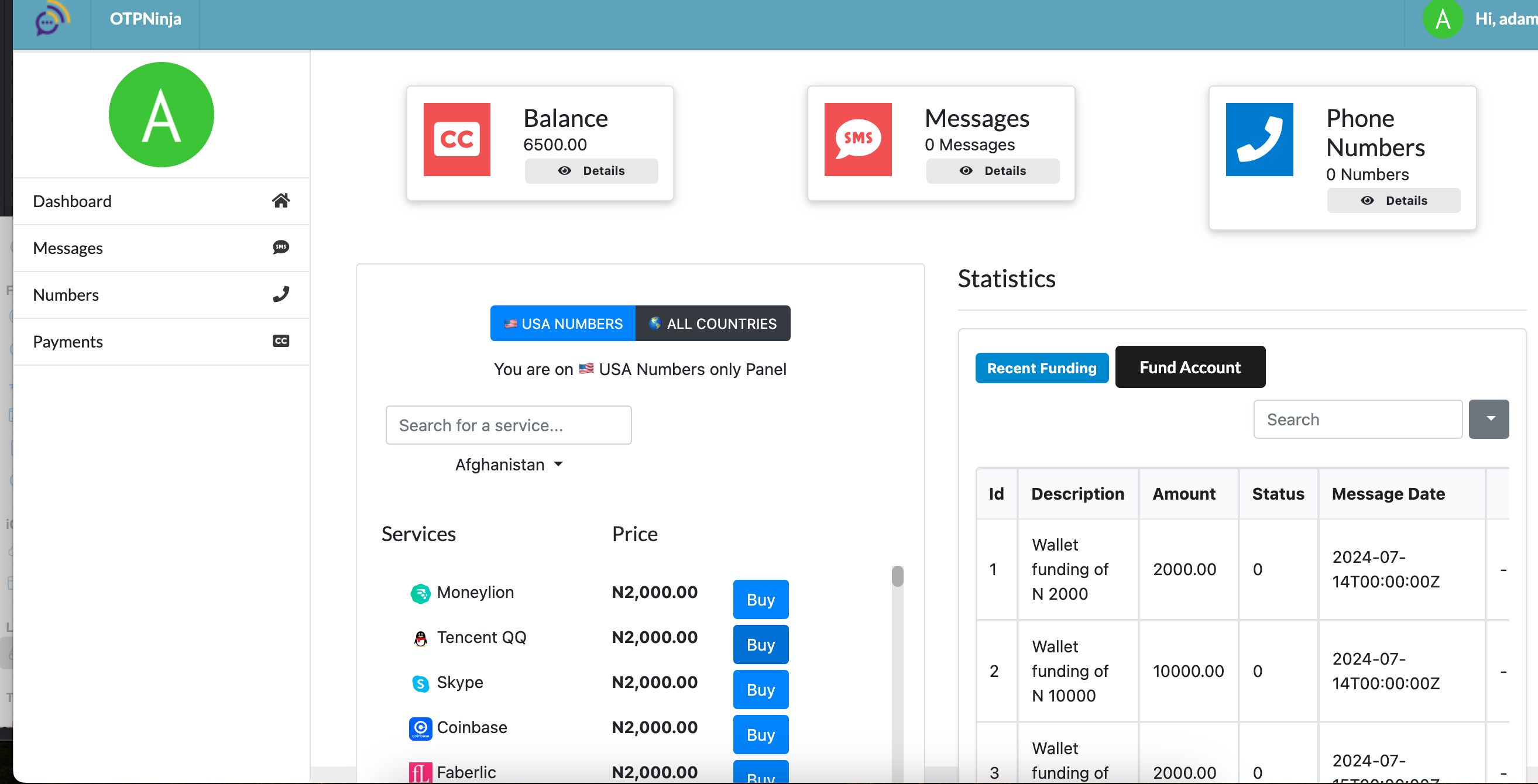Click the Coinbase service icon

[420, 728]
